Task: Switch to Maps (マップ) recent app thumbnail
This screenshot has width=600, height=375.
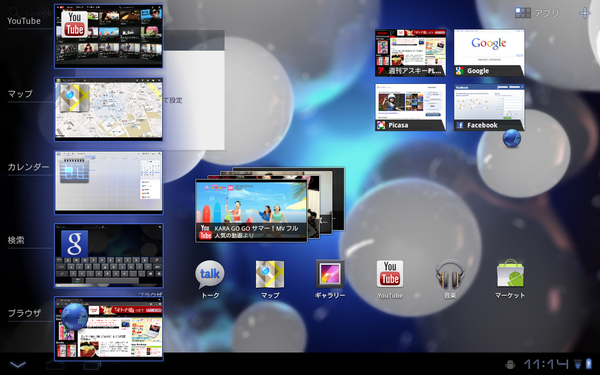Action: pos(109,109)
